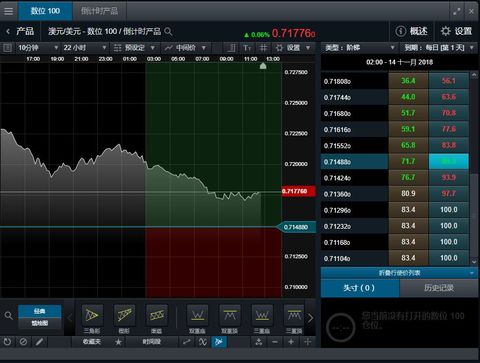Click the pattern list next arrow
Screen dimensions: 480x363
tap(310, 318)
